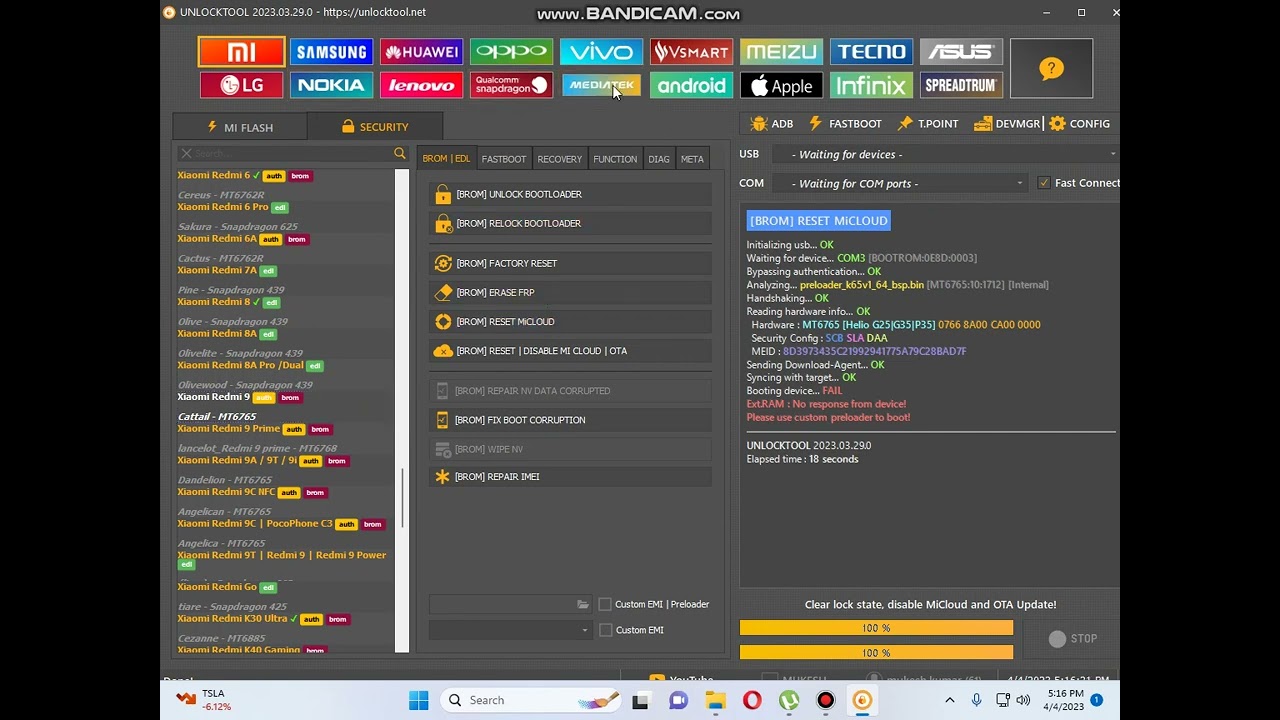Image resolution: width=1280 pixels, height=720 pixels.
Task: Click [BROM] UNLOCK BOOTLOADER
Action: tap(570, 194)
